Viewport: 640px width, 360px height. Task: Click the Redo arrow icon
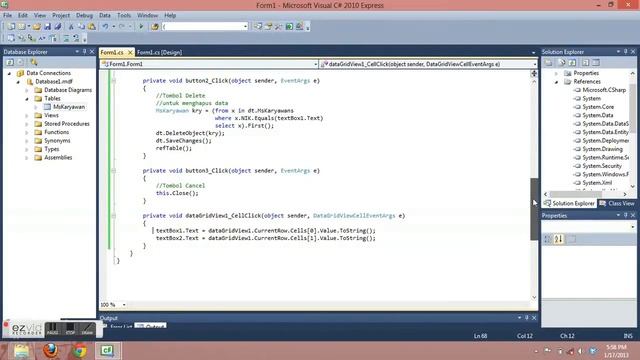coord(122,27)
